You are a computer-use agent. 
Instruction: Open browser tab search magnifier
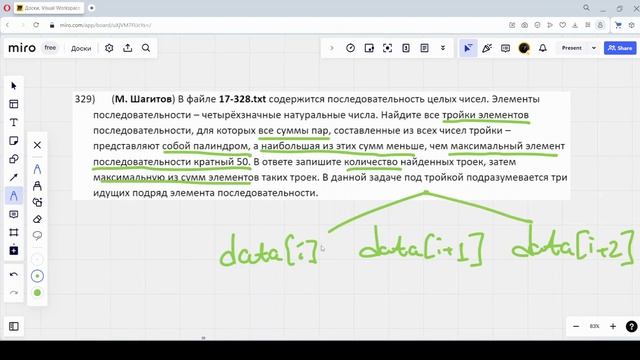click(x=586, y=8)
